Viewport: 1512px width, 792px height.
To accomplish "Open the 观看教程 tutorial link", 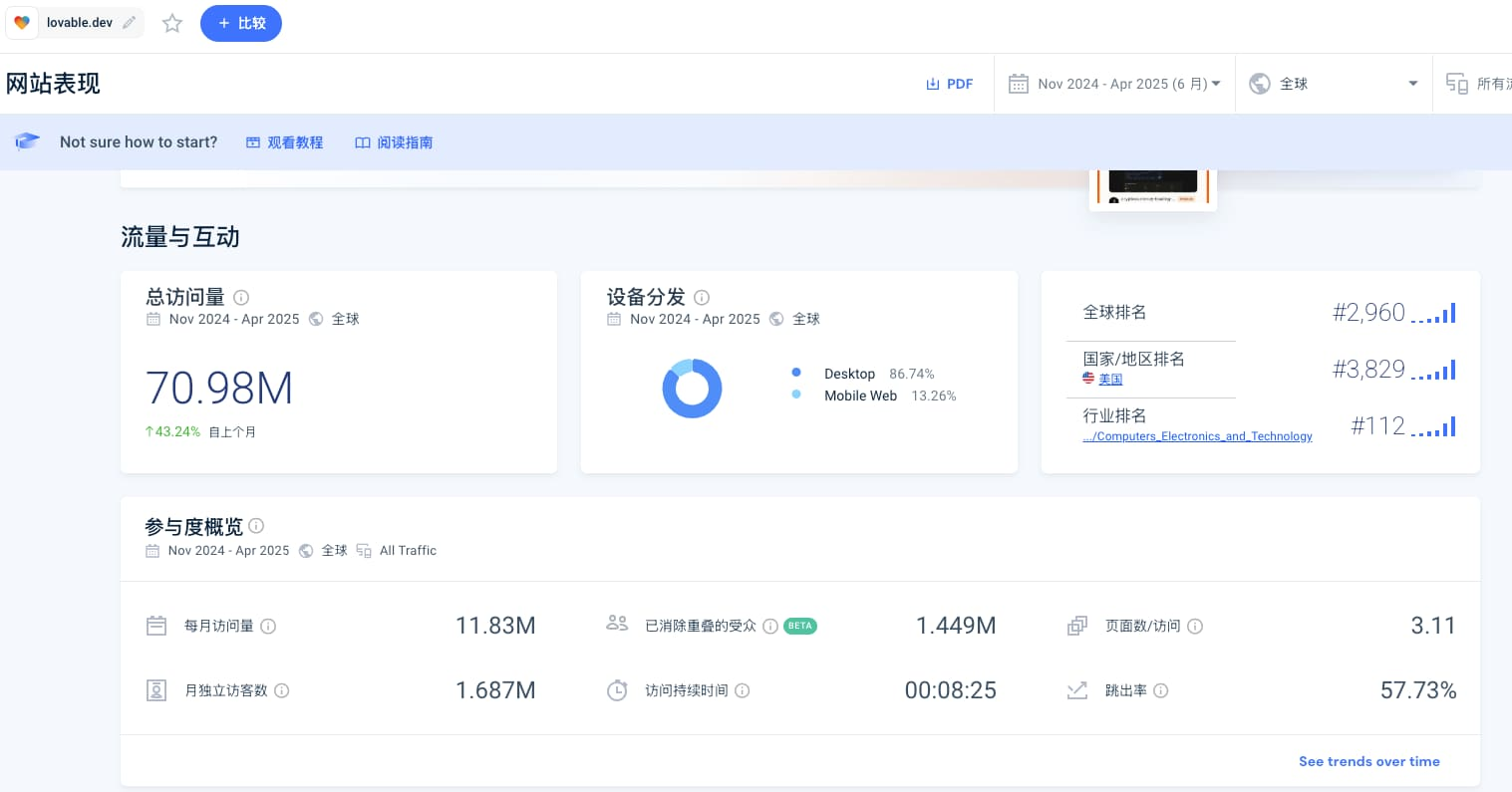I will (285, 142).
